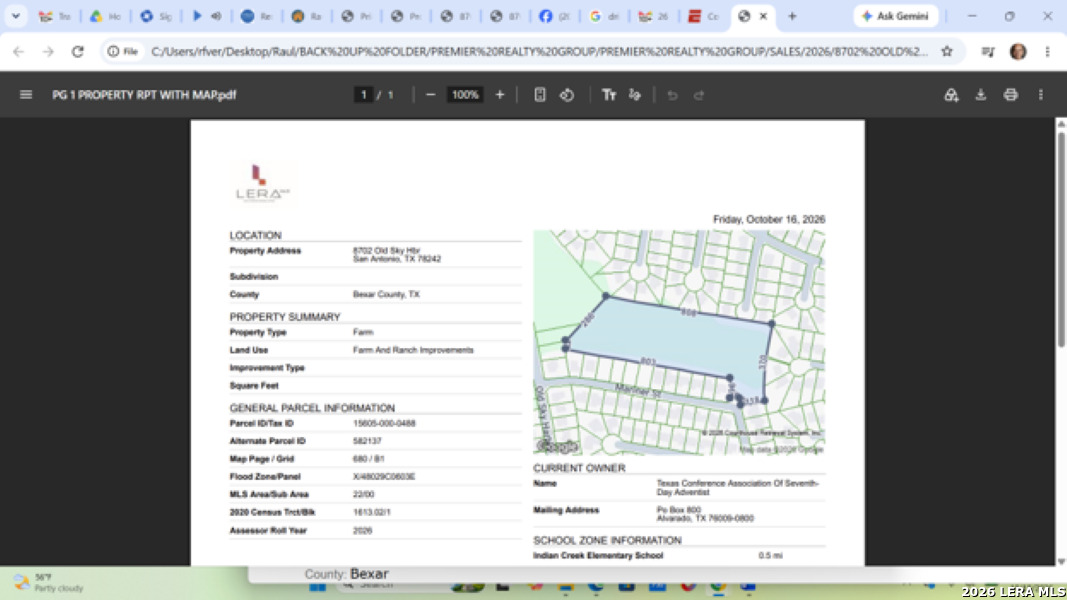The width and height of the screenshot is (1067, 600).
Task: Open the PDF viewer sidebar menu
Action: pyautogui.click(x=26, y=95)
